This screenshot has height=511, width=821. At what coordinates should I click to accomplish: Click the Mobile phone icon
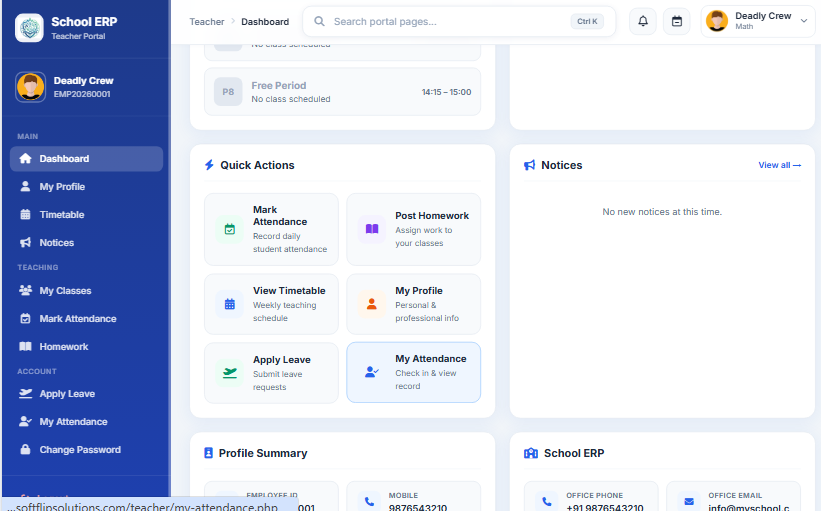(x=369, y=501)
